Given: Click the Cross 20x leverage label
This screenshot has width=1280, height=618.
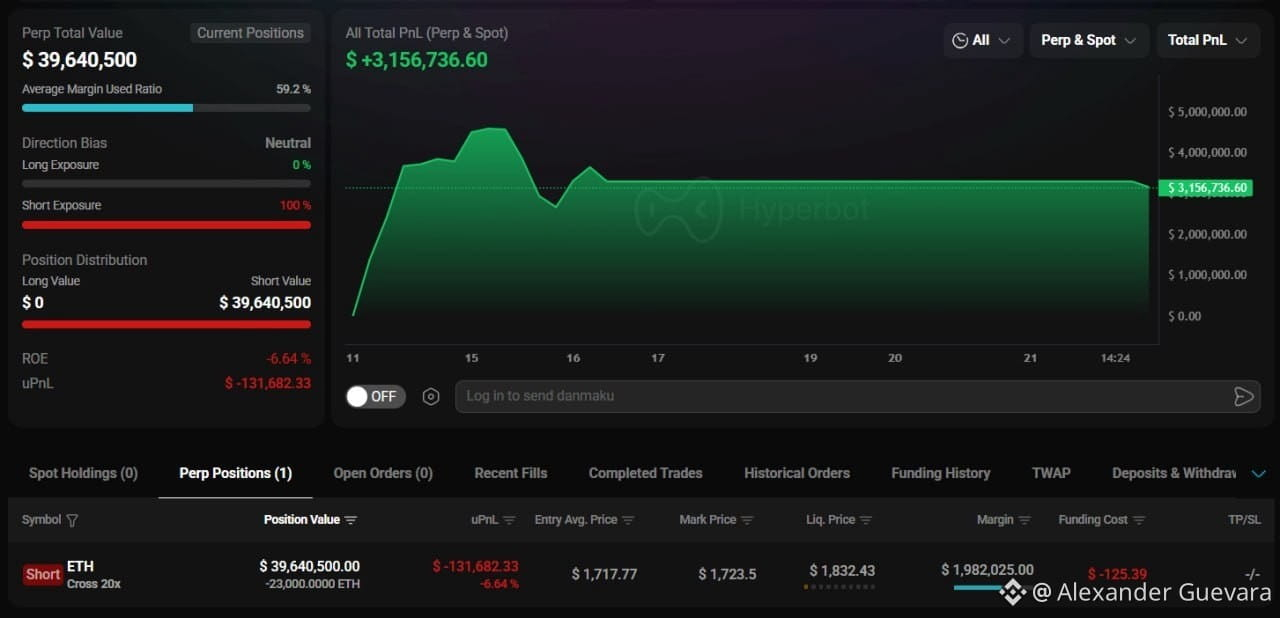Looking at the screenshot, I should click(94, 584).
